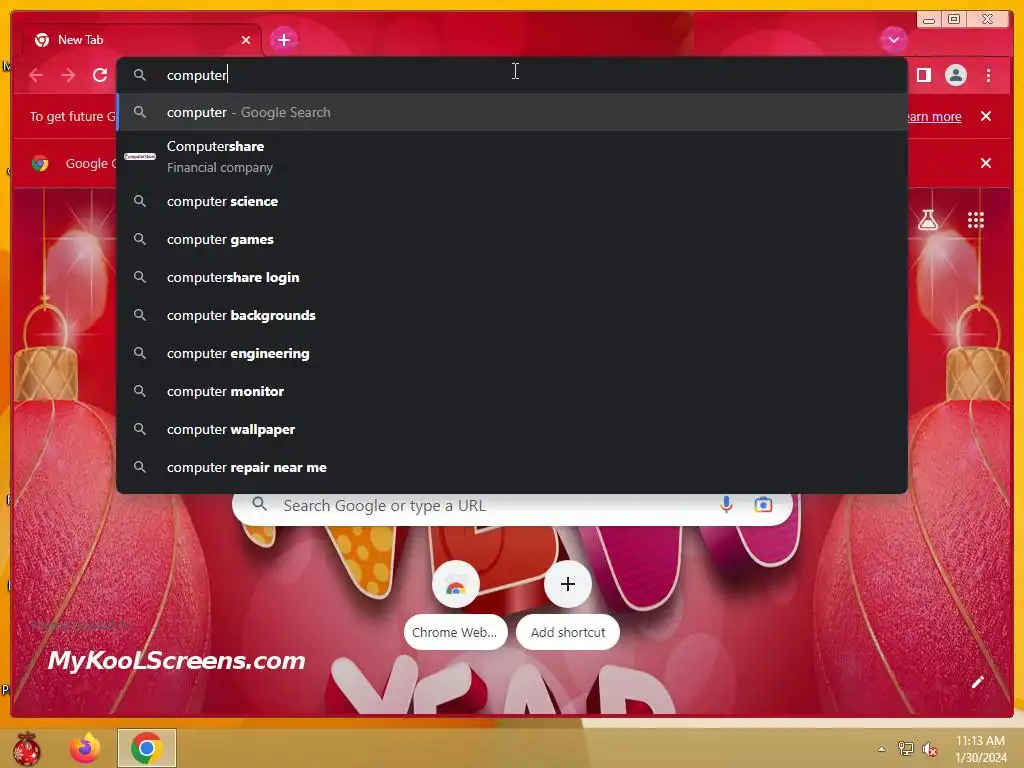Image resolution: width=1024 pixels, height=768 pixels.
Task: Select the New Tab tab
Action: [x=142, y=40]
